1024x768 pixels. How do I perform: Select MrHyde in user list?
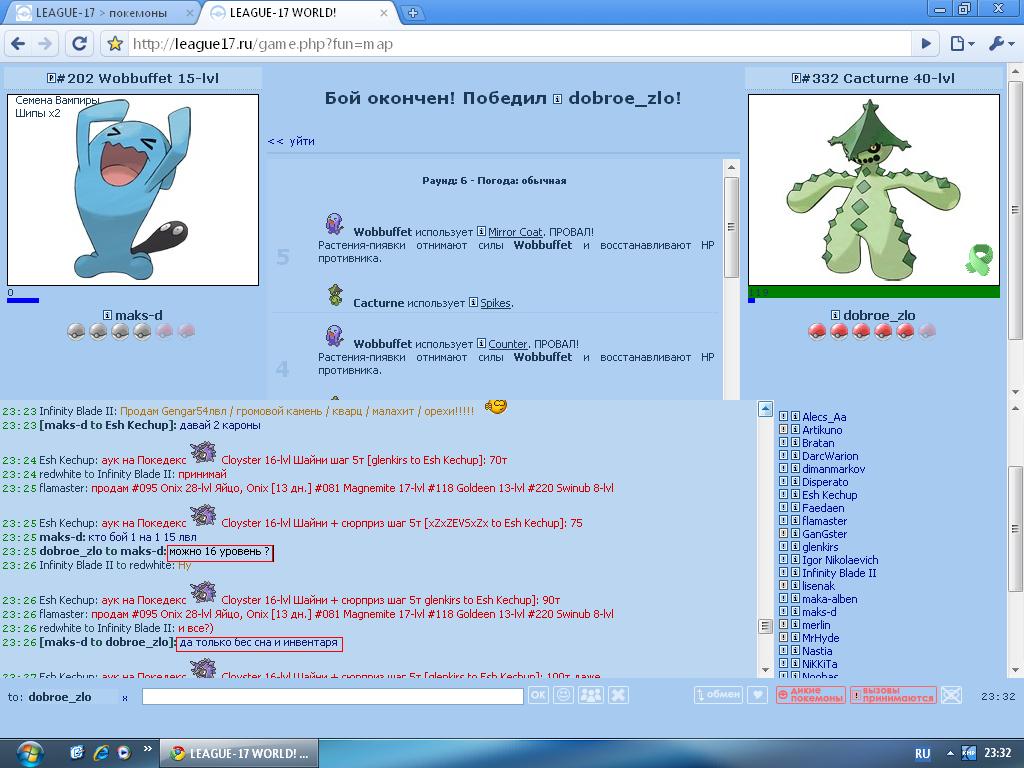(821, 638)
